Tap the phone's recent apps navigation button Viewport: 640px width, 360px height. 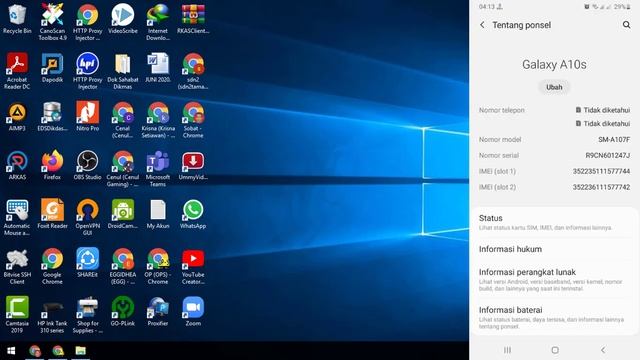[x=507, y=350]
